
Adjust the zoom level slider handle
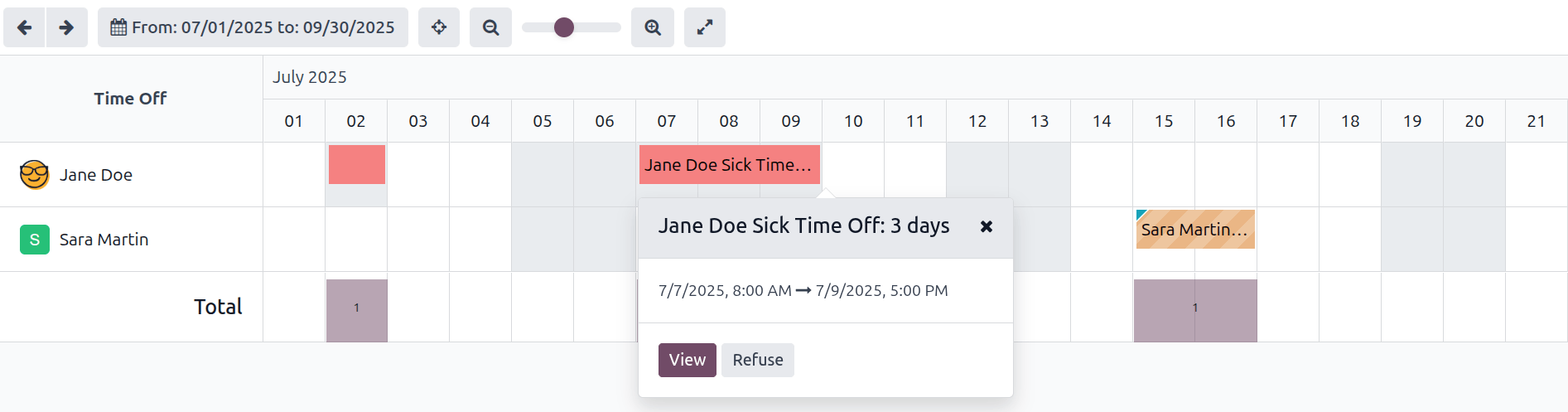[x=564, y=27]
